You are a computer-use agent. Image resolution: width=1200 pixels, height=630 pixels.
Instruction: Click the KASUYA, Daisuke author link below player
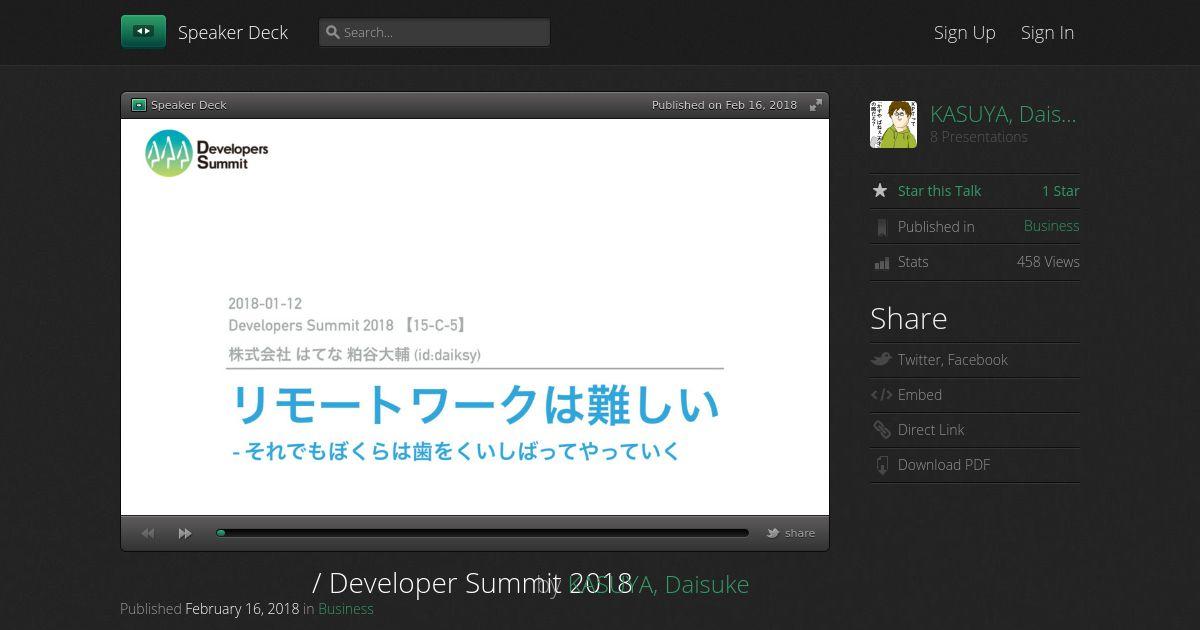pyautogui.click(x=658, y=584)
